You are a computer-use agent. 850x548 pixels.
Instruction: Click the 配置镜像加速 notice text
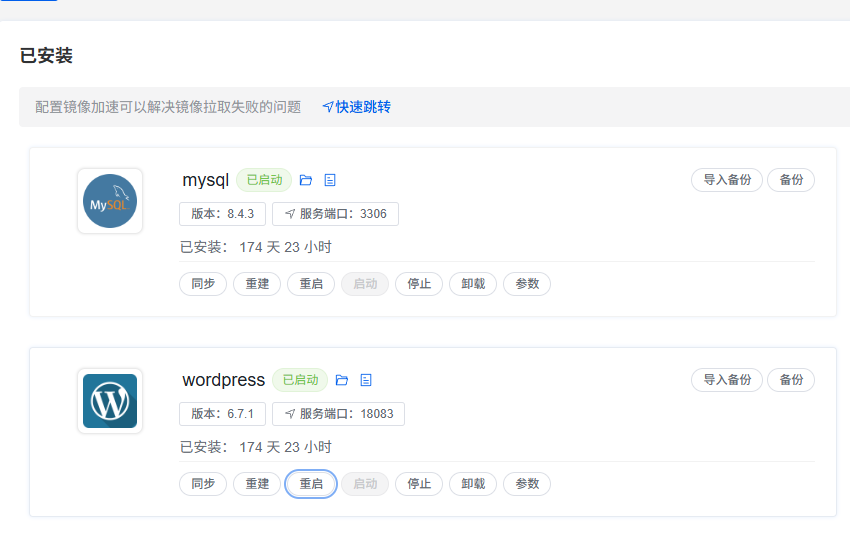tap(168, 107)
